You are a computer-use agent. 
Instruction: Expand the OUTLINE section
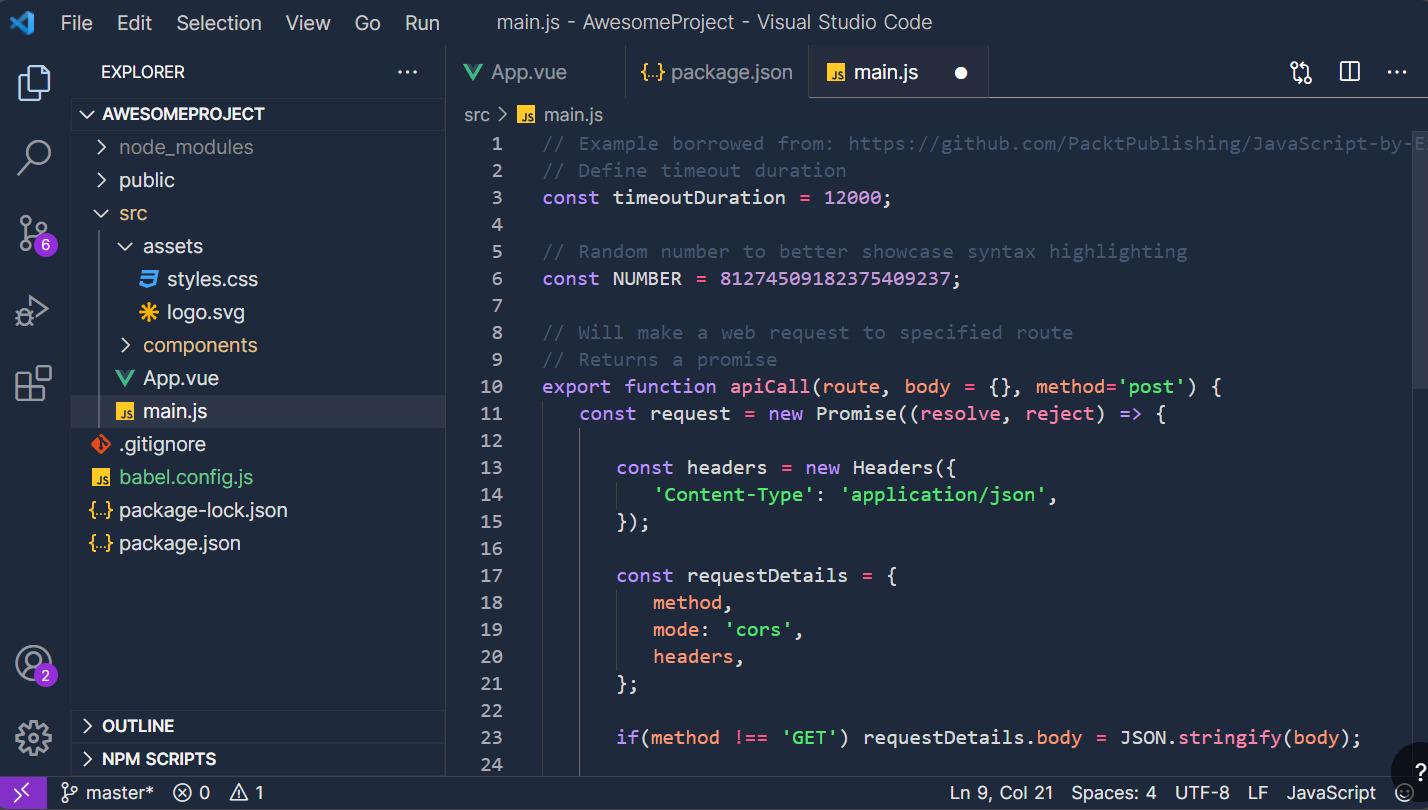[258, 726]
